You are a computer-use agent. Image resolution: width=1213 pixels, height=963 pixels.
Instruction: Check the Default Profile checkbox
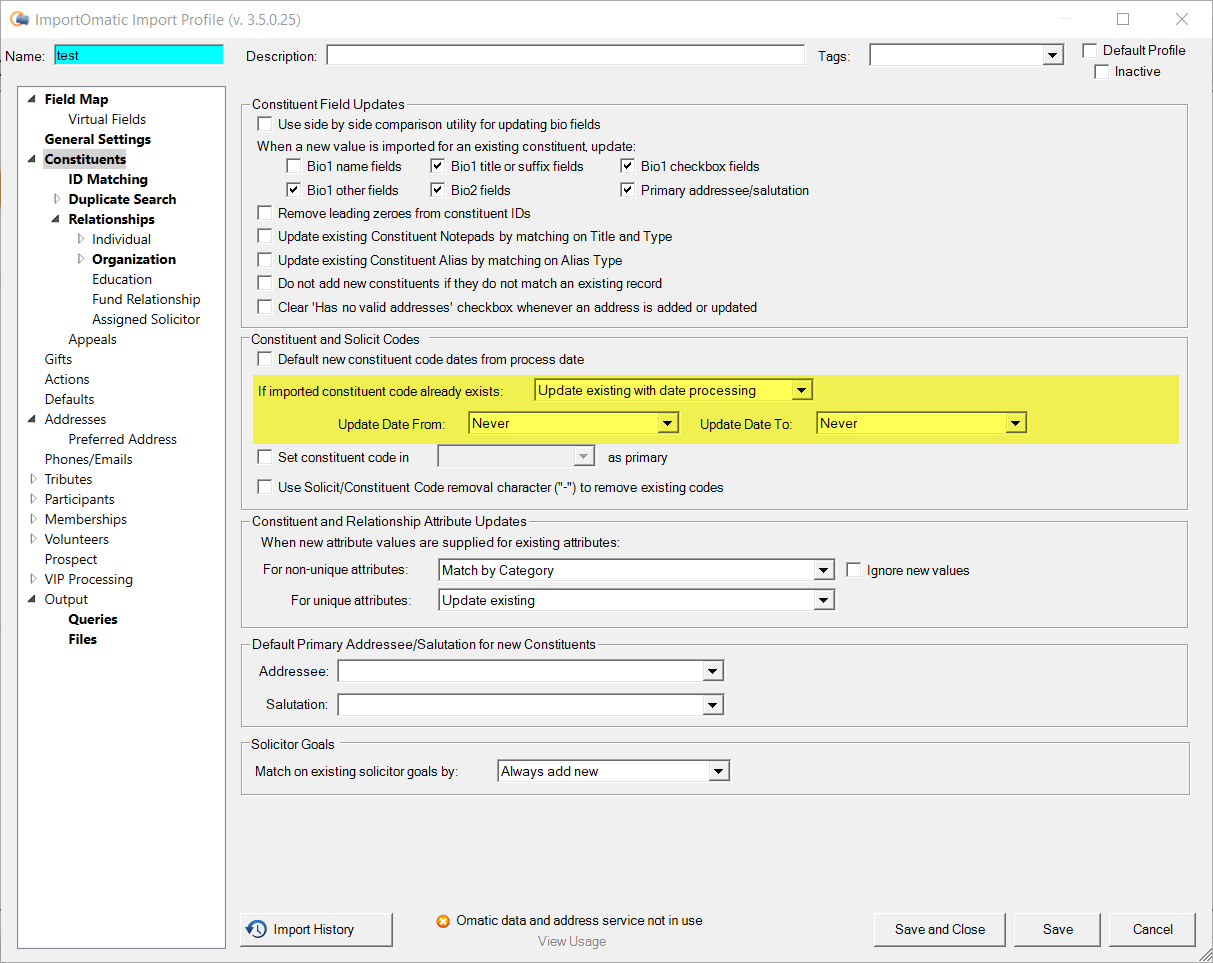tap(1090, 50)
